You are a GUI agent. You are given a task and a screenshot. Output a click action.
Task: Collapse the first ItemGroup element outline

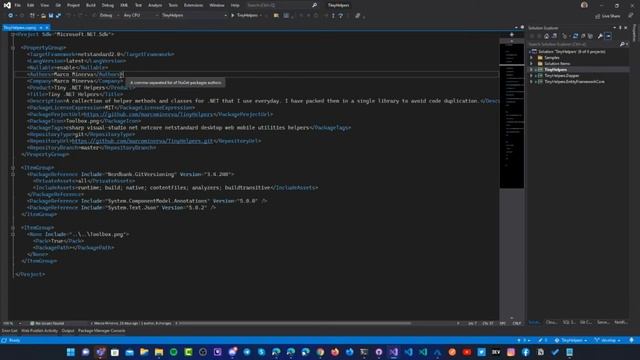(x=13, y=168)
